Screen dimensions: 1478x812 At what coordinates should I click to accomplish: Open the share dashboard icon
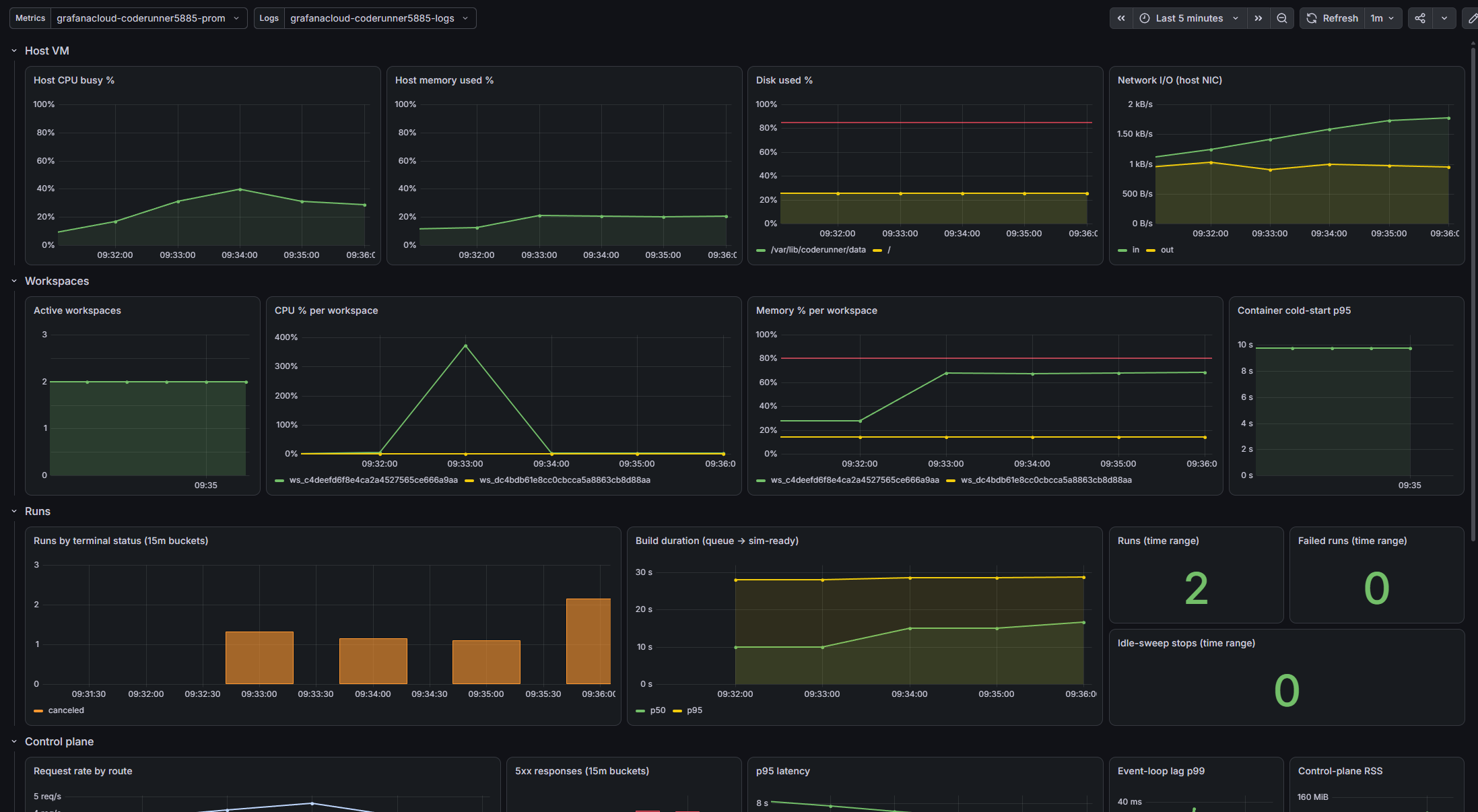[1420, 18]
